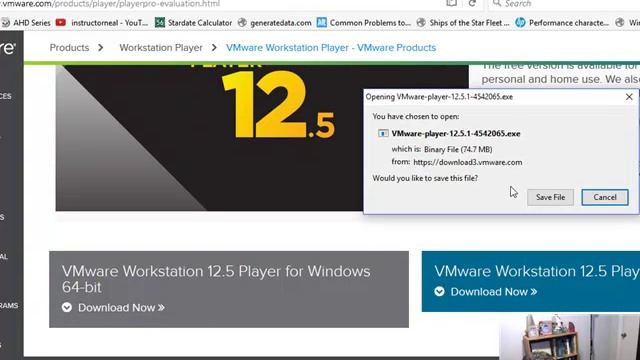This screenshot has width=640, height=360.
Task: Click VMware Workstation 12.5 Player for Windows heading
Action: (216, 279)
